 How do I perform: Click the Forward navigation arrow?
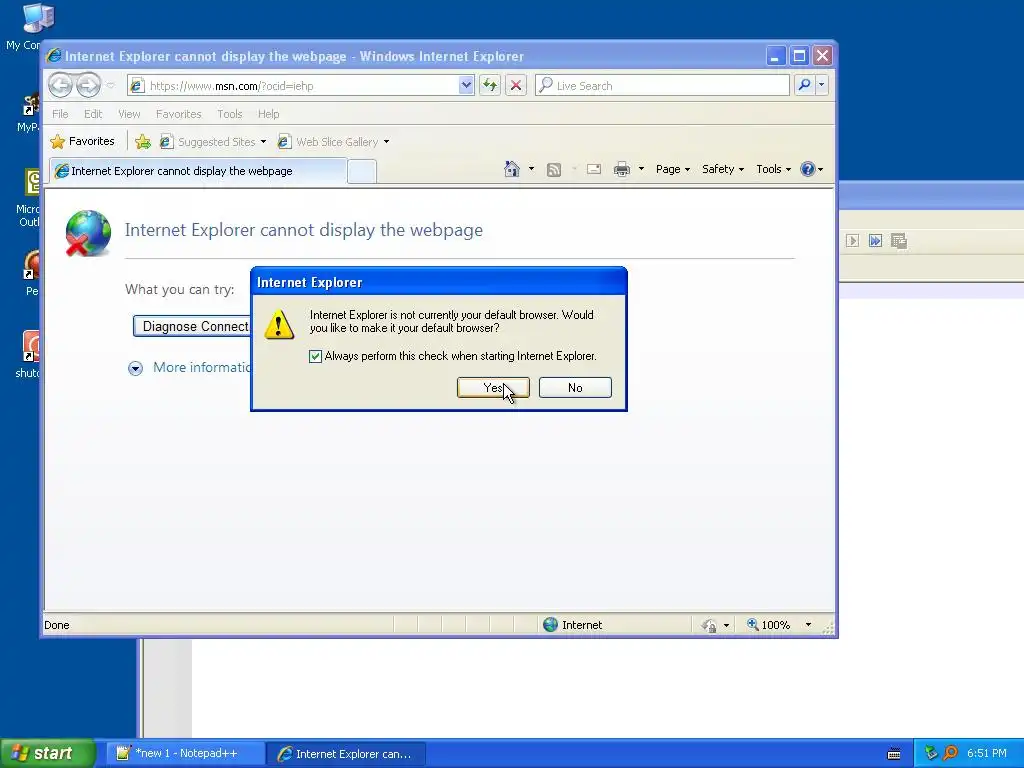click(x=88, y=85)
